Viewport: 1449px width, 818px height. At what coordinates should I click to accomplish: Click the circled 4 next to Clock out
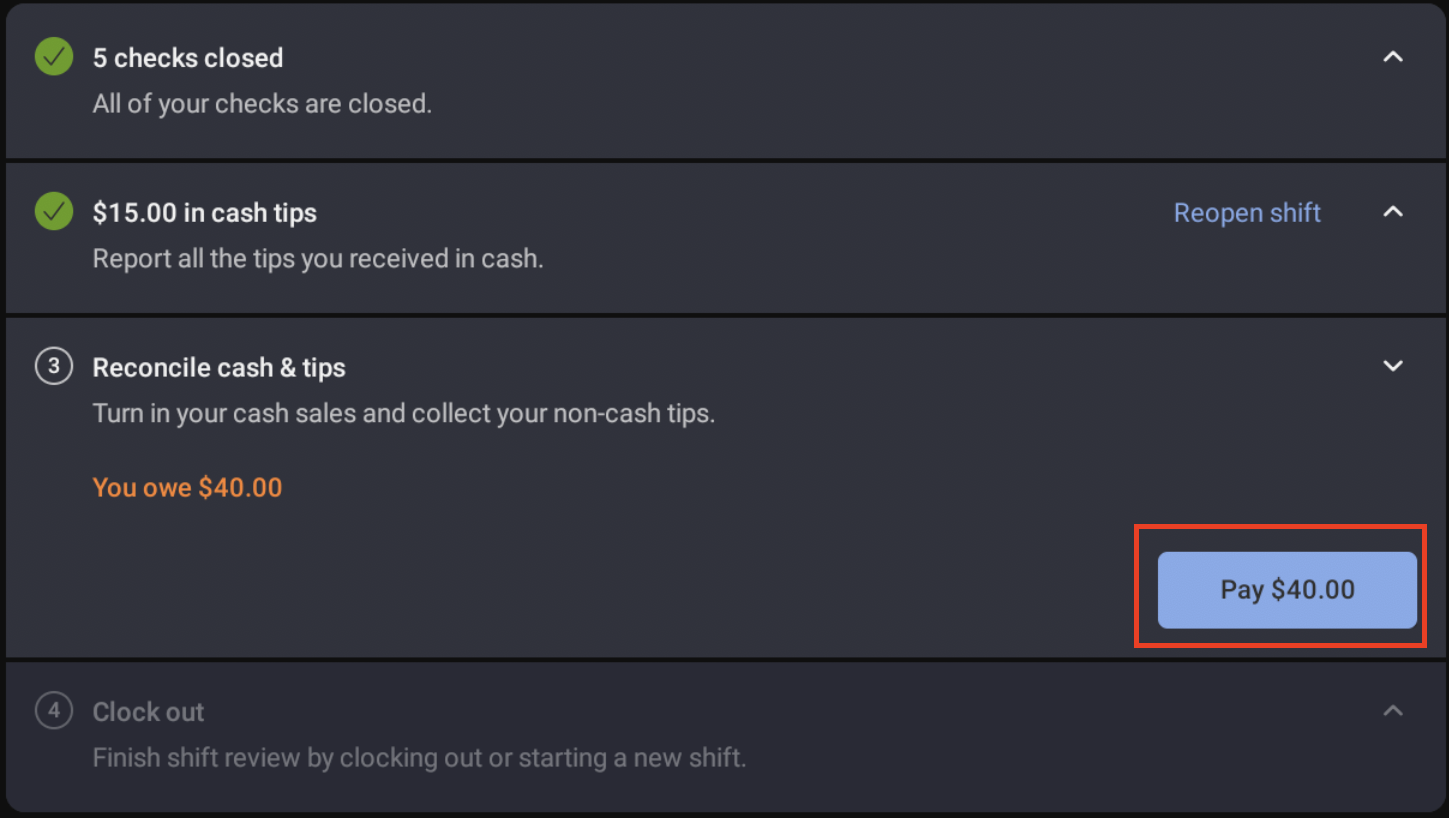[x=53, y=711]
